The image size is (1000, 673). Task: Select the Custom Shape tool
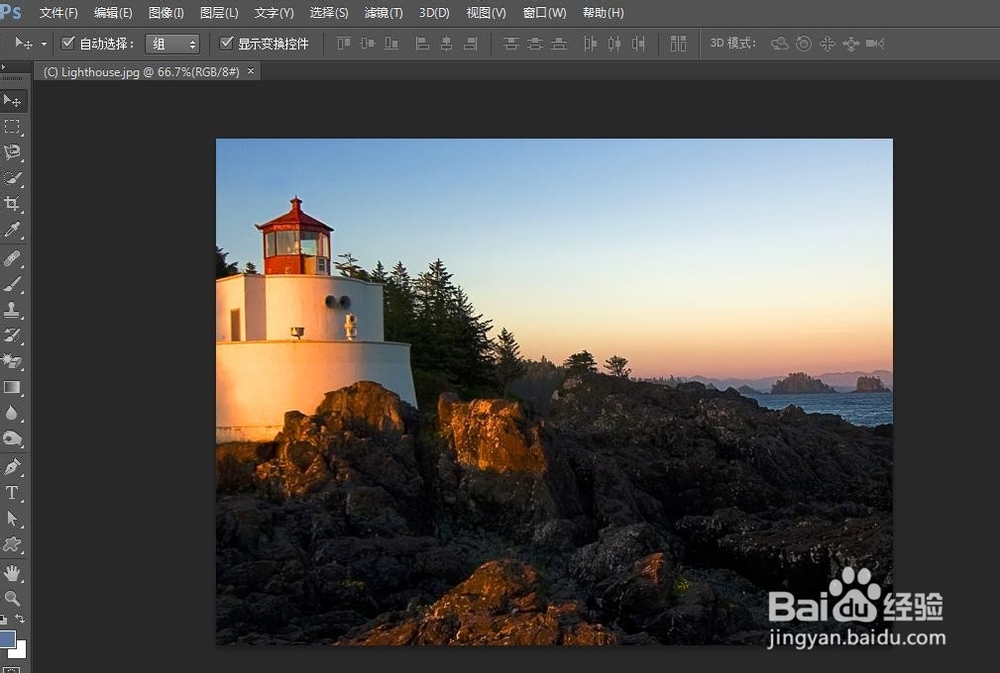pyautogui.click(x=12, y=544)
